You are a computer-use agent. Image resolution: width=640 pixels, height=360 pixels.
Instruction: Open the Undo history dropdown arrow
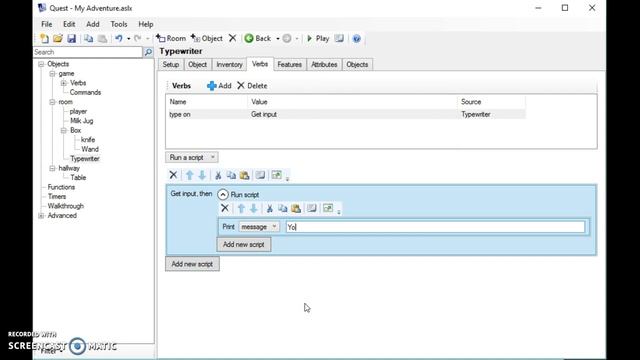(129, 38)
